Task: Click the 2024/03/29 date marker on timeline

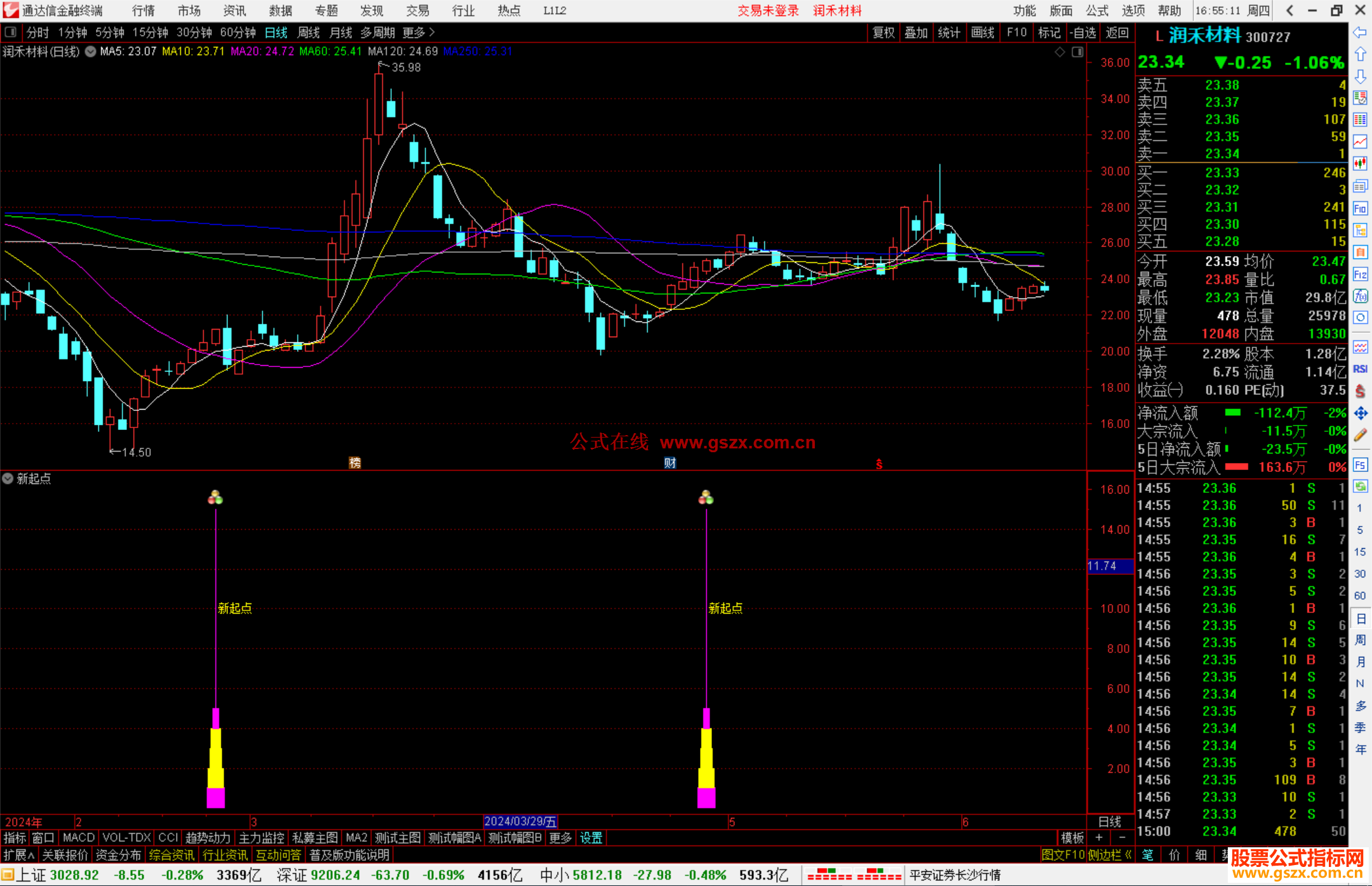Action: [520, 821]
